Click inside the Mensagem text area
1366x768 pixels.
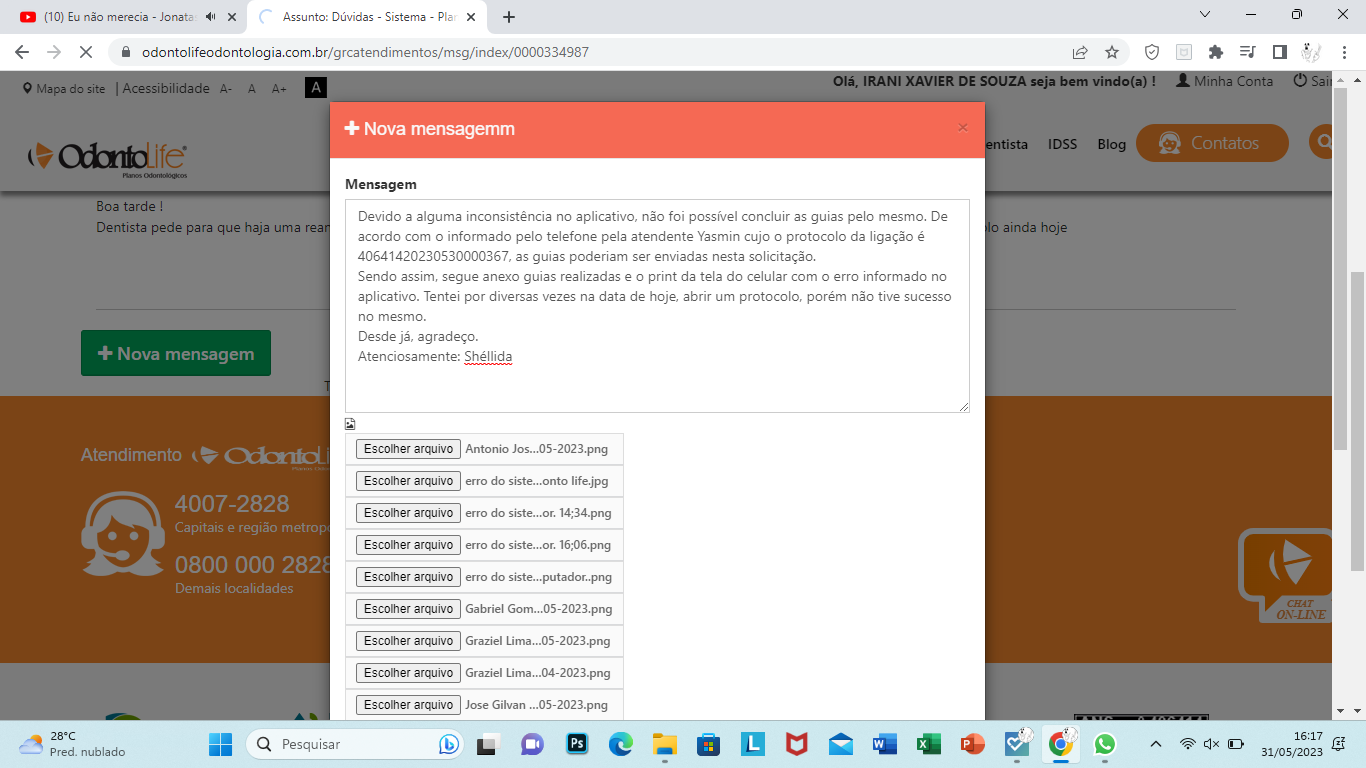pyautogui.click(x=657, y=306)
